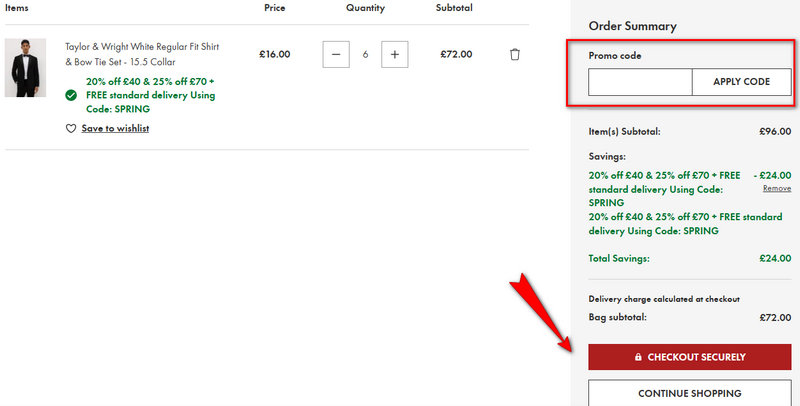Delete the shirt using the trash icon

click(x=515, y=54)
